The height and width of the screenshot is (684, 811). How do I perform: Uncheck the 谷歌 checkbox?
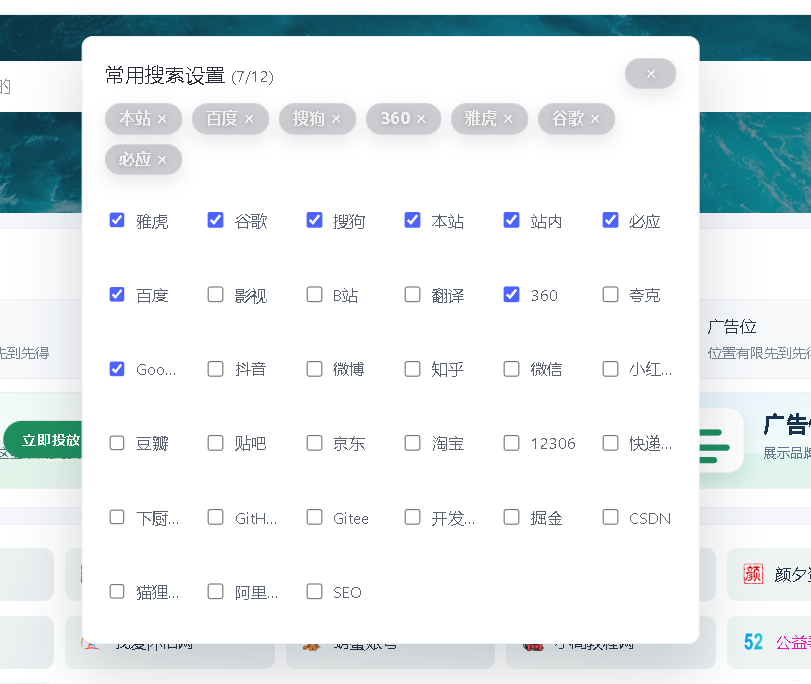click(215, 220)
